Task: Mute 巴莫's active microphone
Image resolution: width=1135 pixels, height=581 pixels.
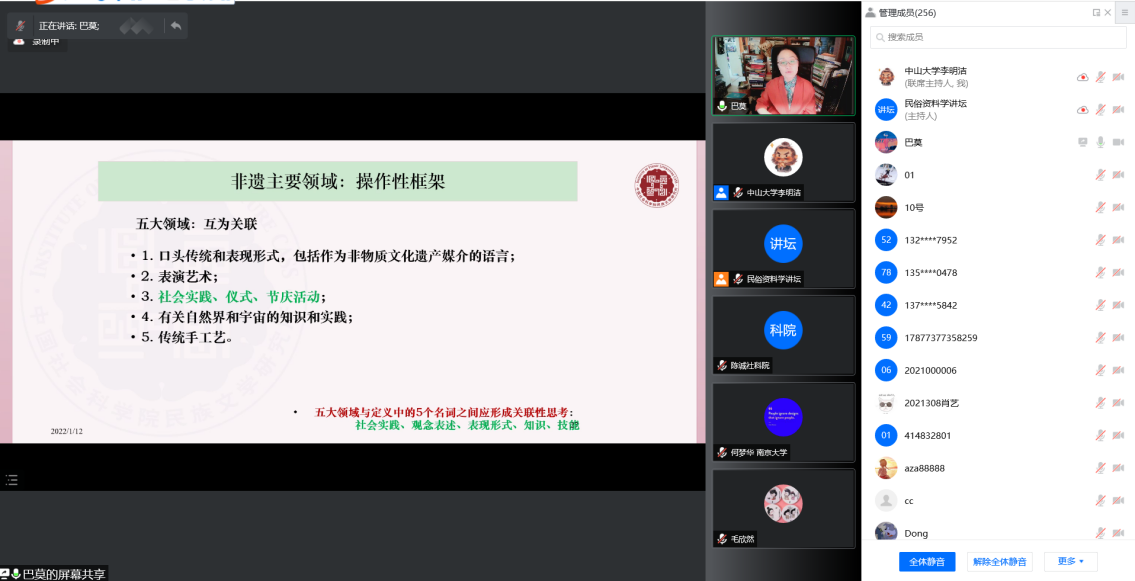Action: pos(1100,142)
